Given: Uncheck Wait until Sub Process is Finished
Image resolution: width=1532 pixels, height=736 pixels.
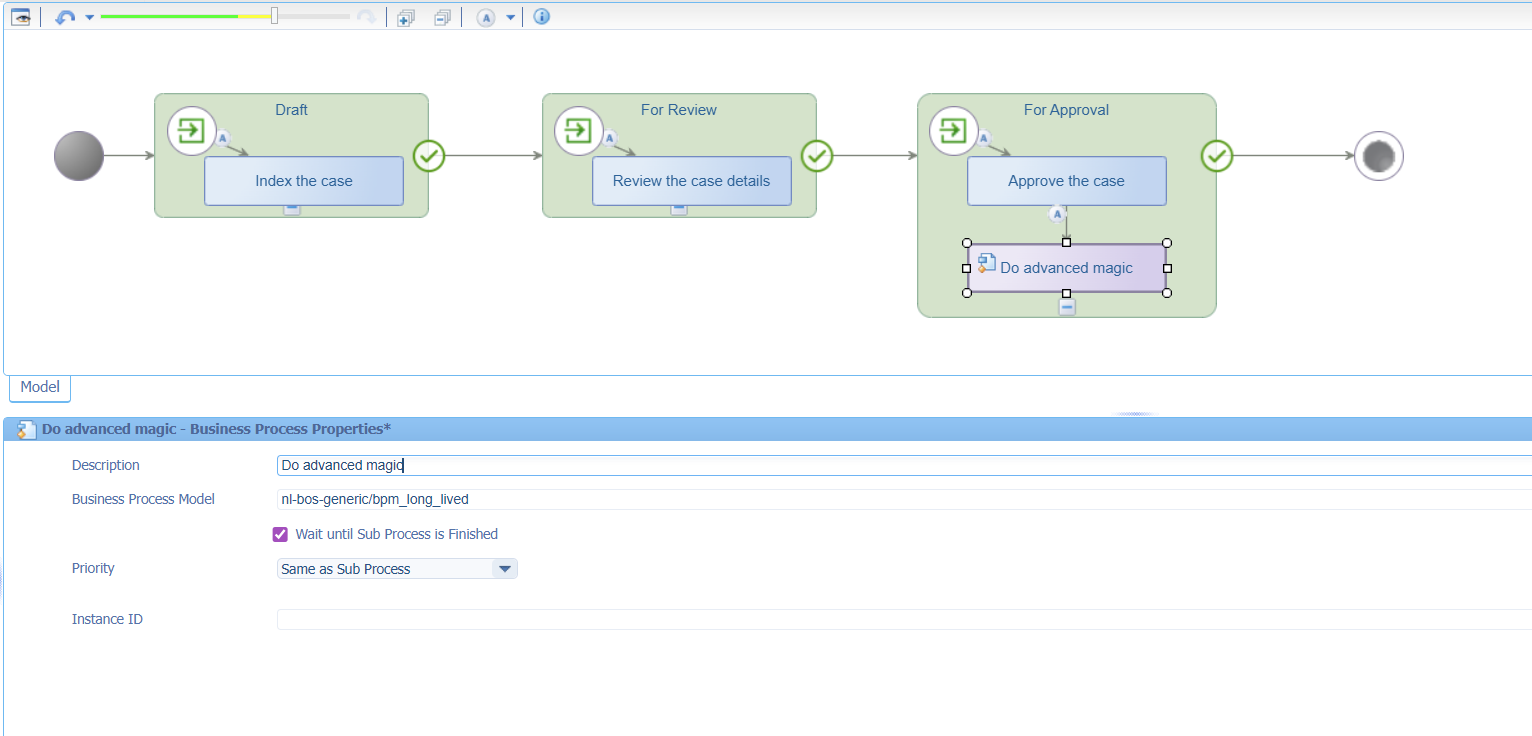Looking at the screenshot, I should (280, 534).
